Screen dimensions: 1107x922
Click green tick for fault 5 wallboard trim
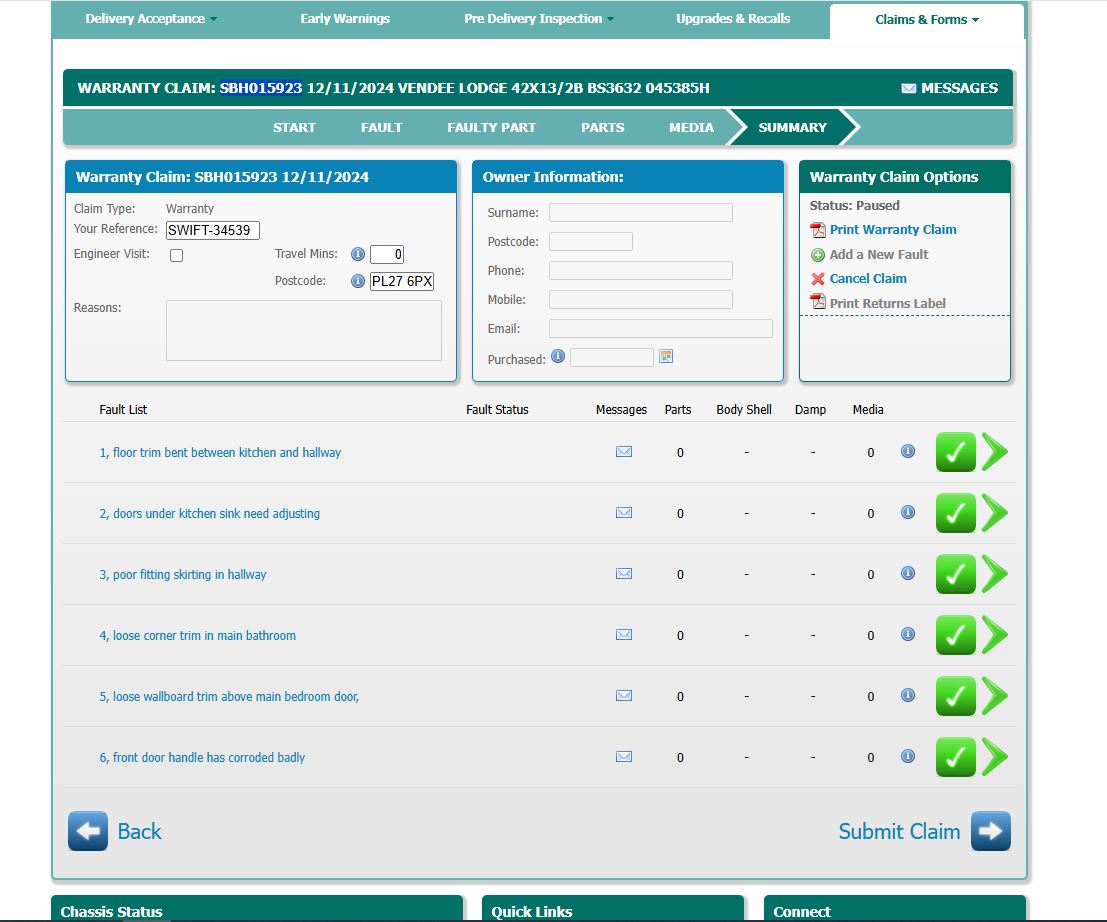pyautogui.click(x=955, y=696)
